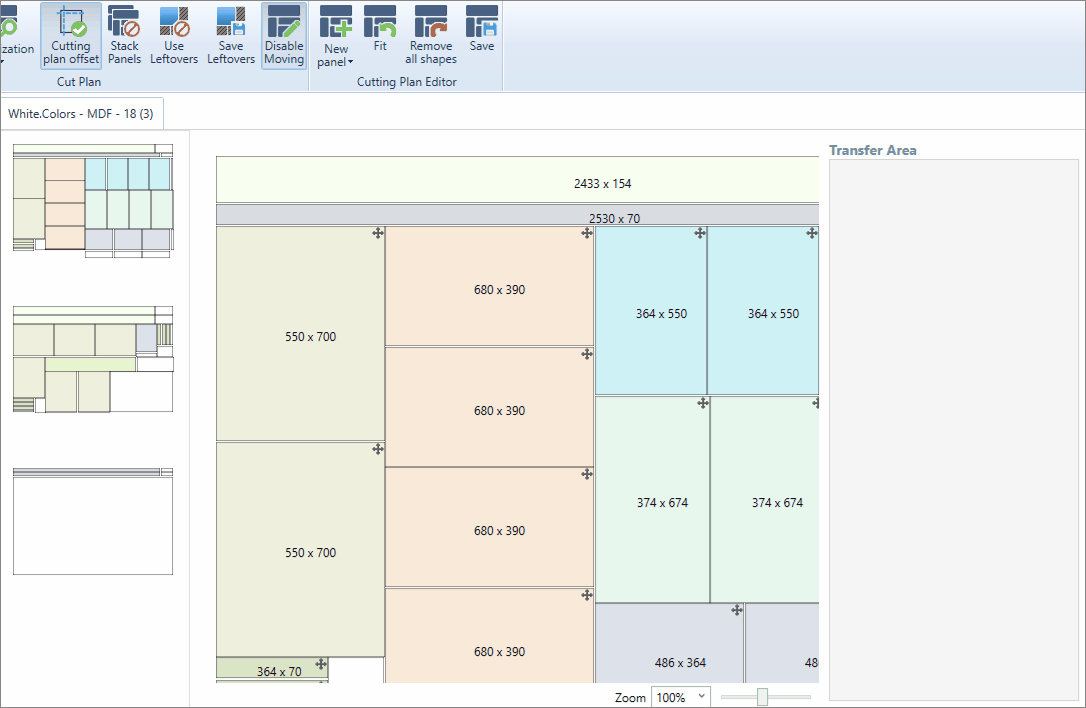Toggle the Cutting plan offset tool

(x=71, y=35)
